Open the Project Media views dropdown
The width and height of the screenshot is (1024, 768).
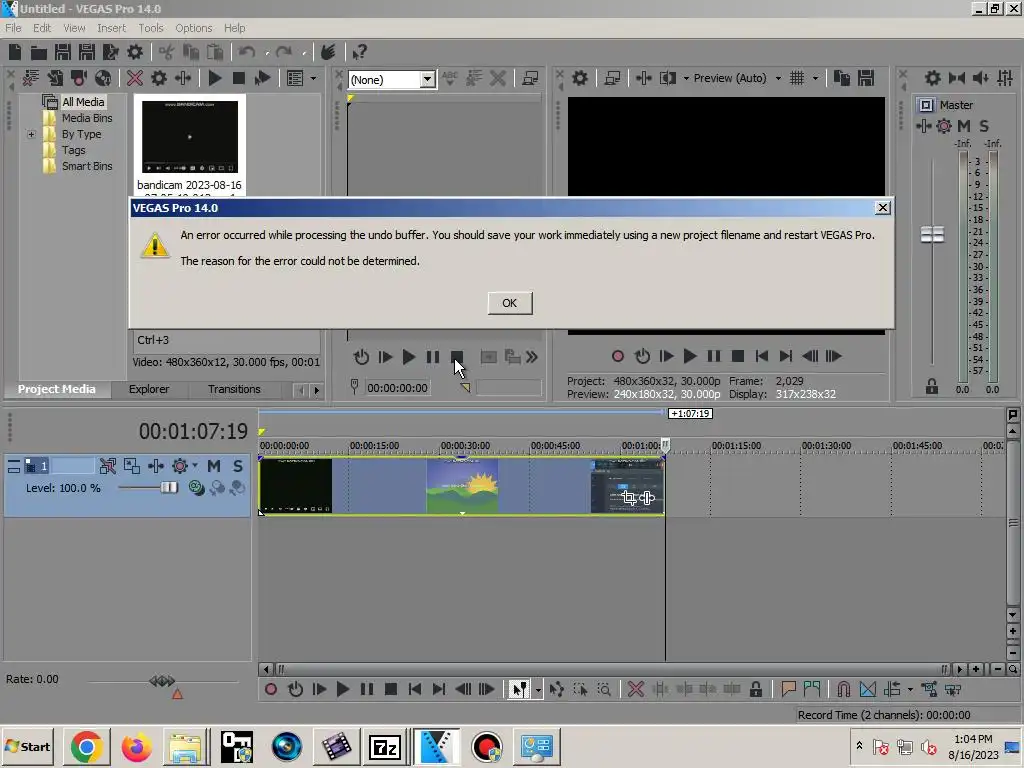pos(313,78)
